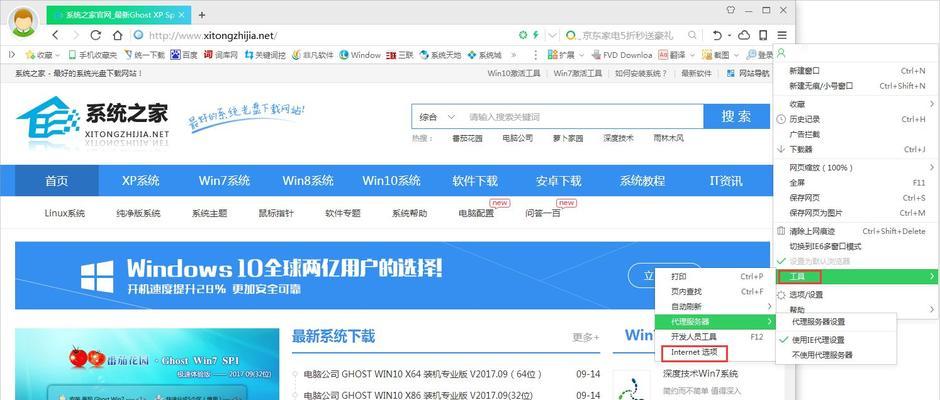Click the lightning speed mode icon

point(535,35)
